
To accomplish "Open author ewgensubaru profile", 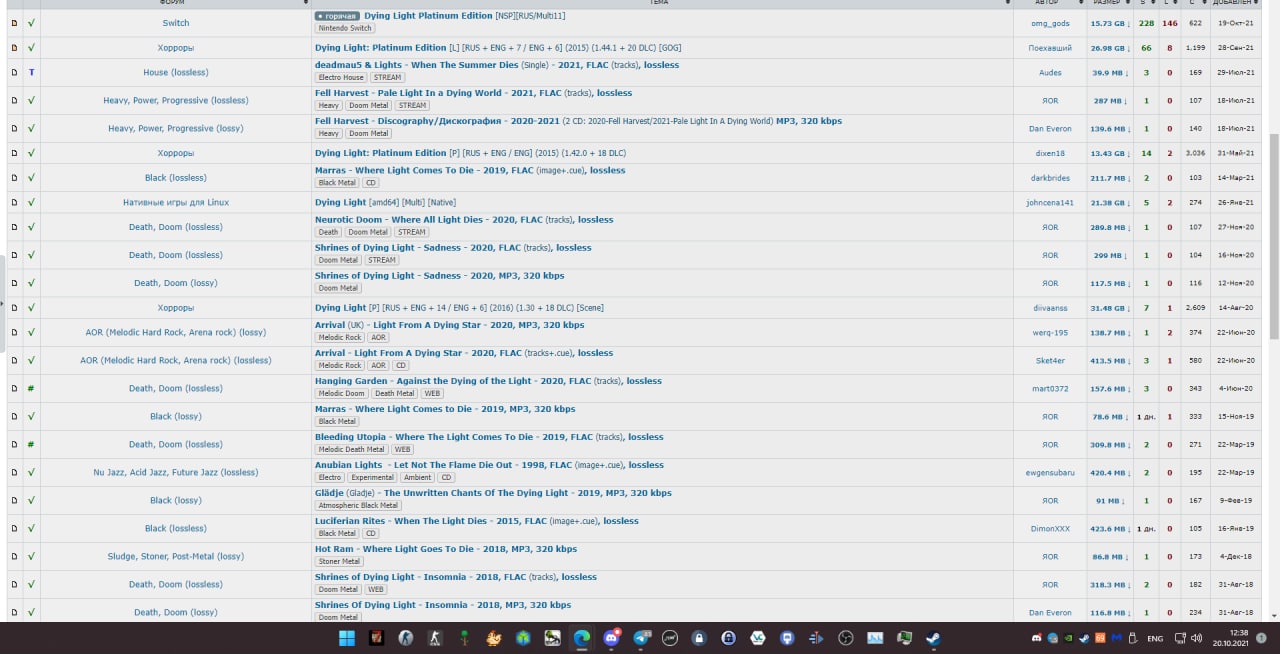I will tap(1050, 472).
